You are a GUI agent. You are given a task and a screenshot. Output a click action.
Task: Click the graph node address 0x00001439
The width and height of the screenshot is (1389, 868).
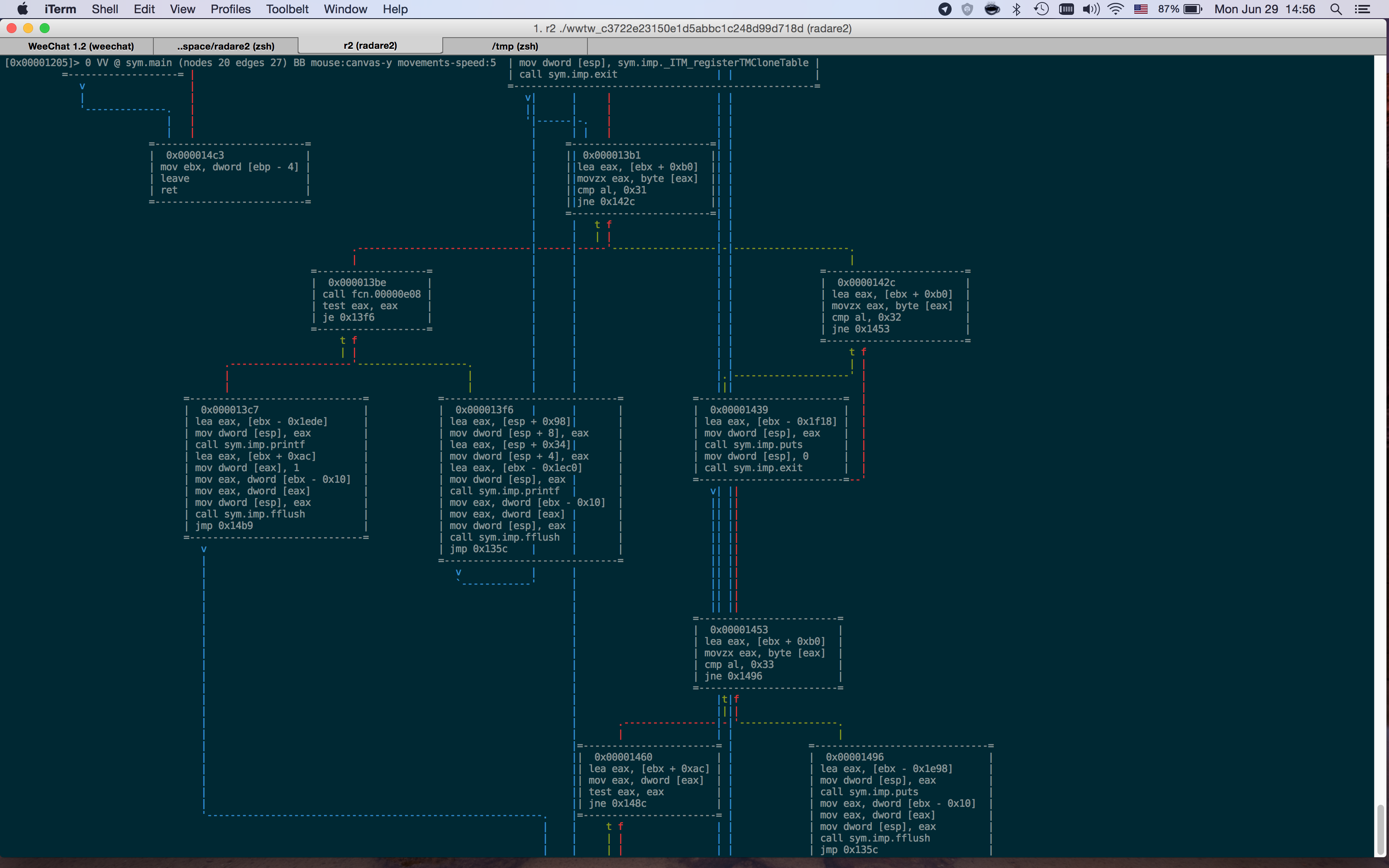pyautogui.click(x=739, y=410)
